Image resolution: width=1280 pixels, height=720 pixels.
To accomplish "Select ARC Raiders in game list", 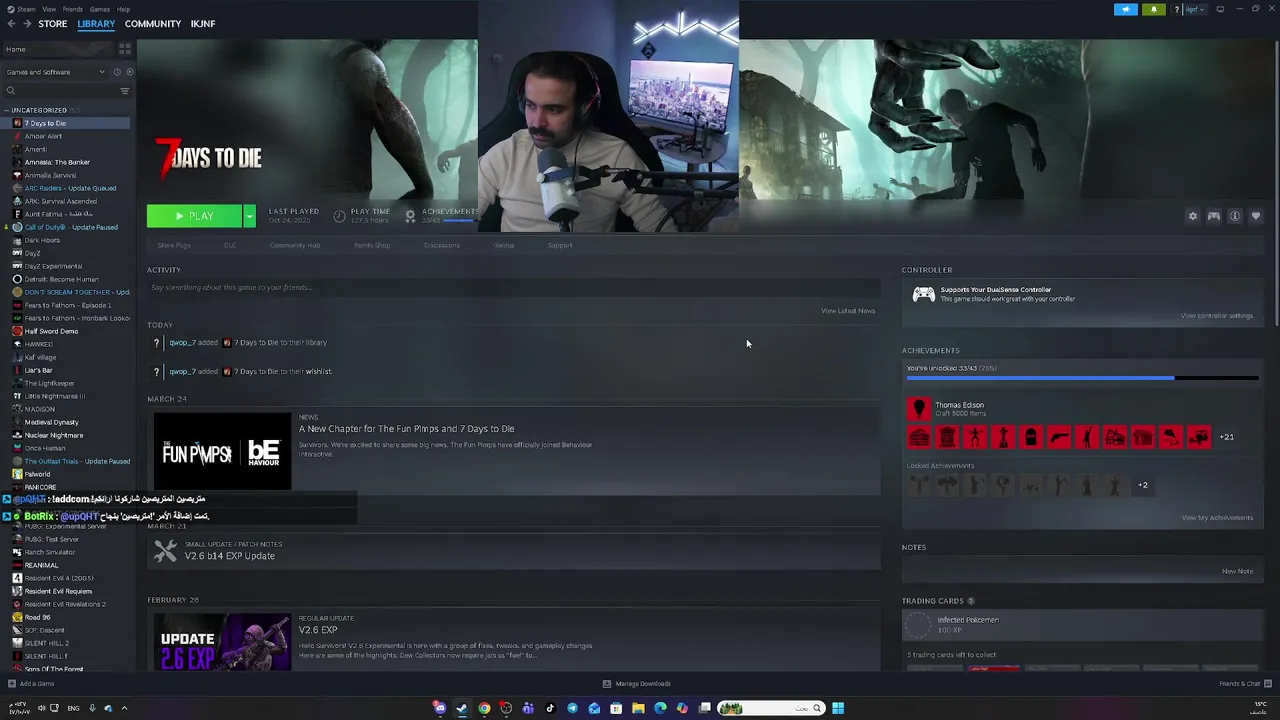I will tap(65, 188).
